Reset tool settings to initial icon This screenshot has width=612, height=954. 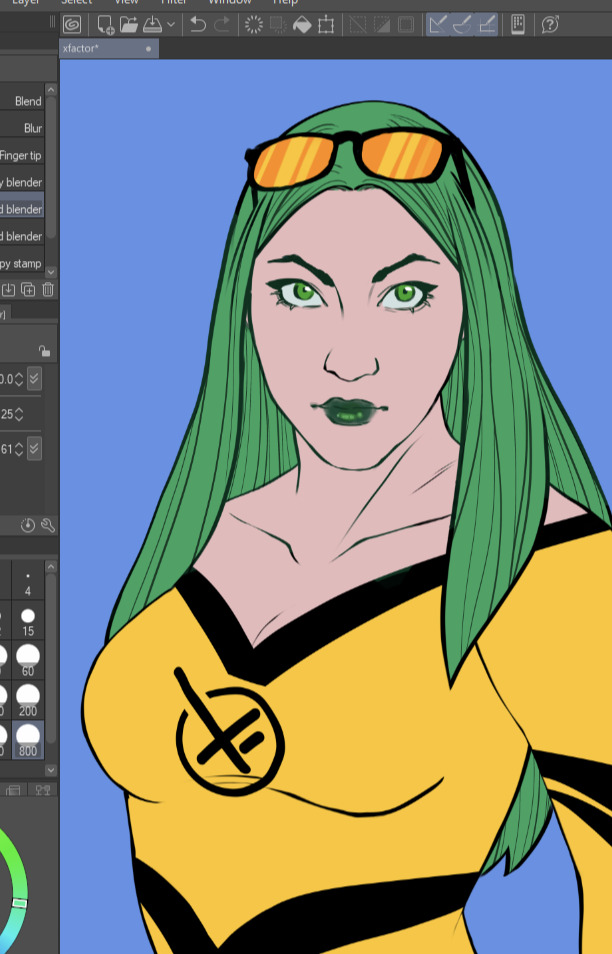[x=28, y=525]
